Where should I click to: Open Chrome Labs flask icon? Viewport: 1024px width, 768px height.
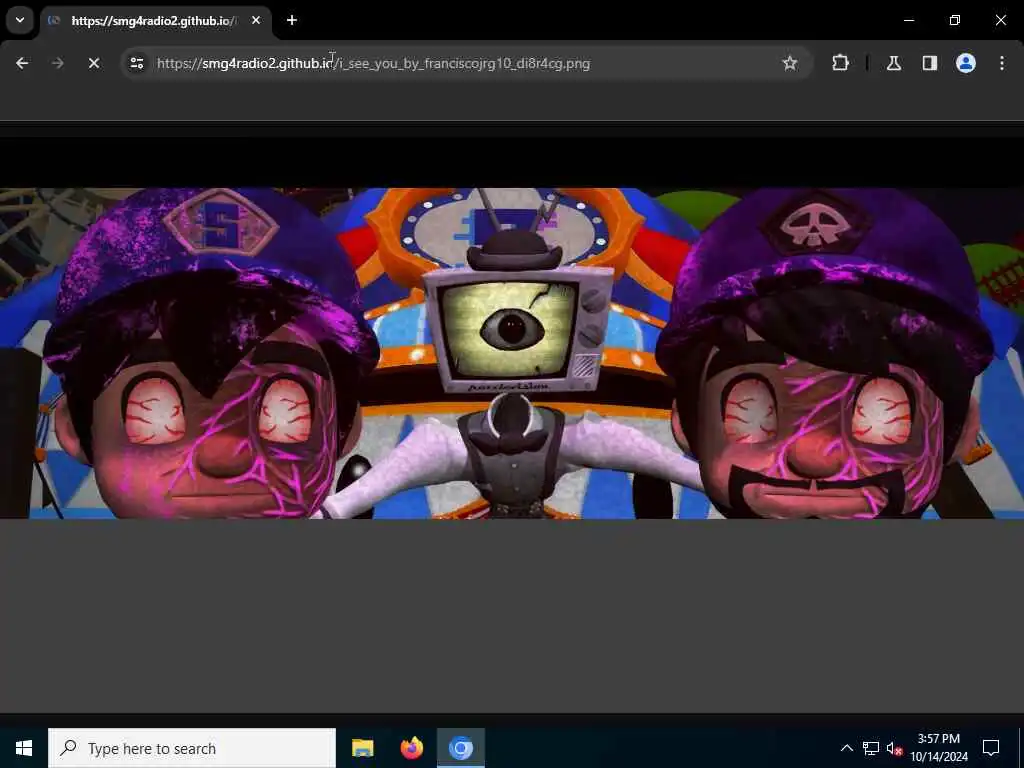[x=893, y=63]
